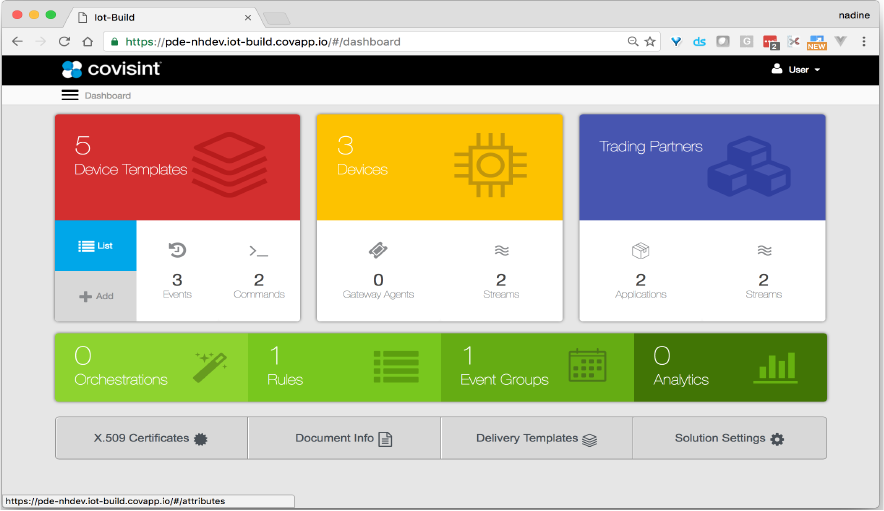Image resolution: width=884 pixels, height=511 pixels.
Task: Click the Orchestrations magic wand icon
Action: click(x=210, y=367)
